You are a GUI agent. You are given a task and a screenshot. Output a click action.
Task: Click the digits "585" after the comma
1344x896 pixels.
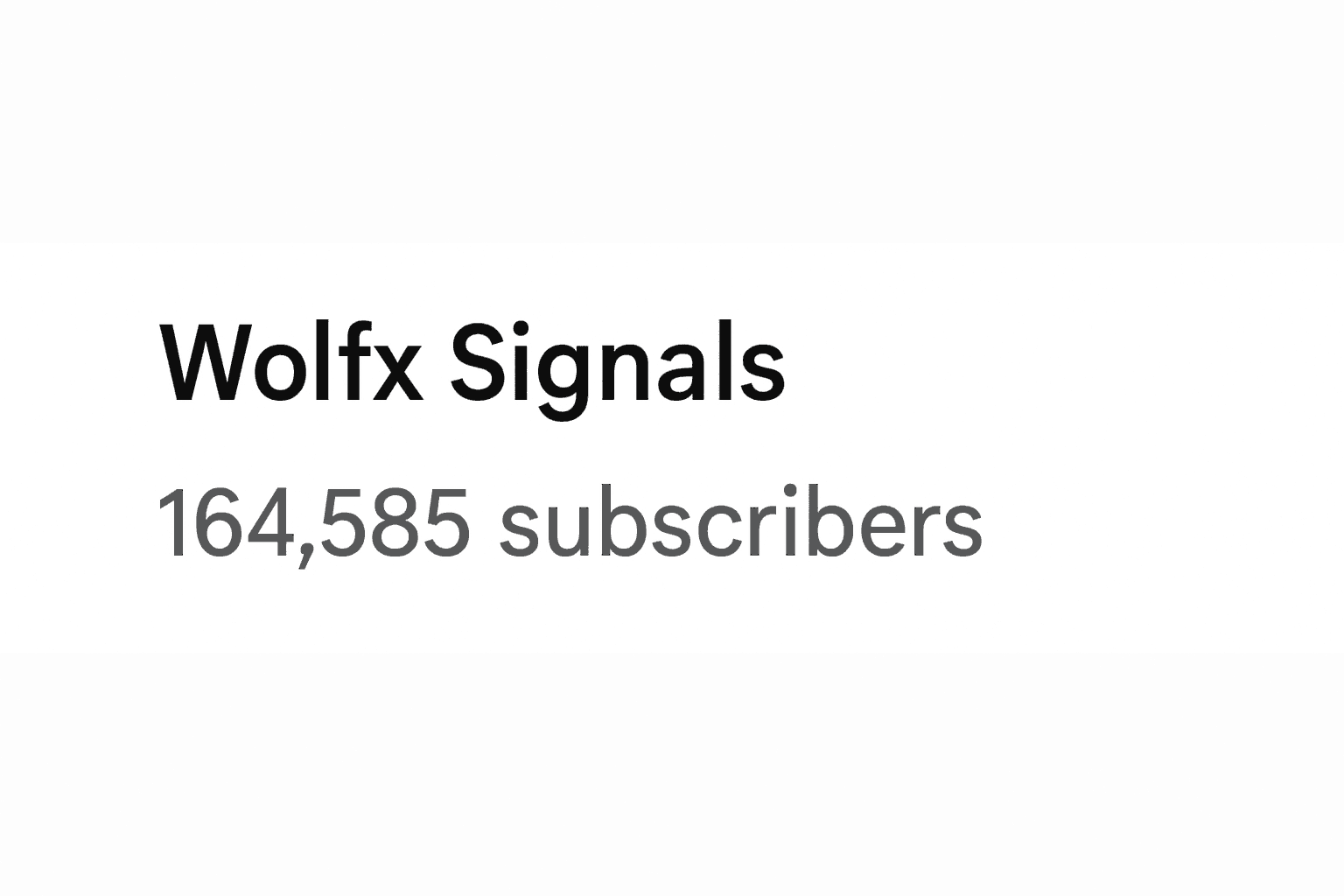coord(394,523)
